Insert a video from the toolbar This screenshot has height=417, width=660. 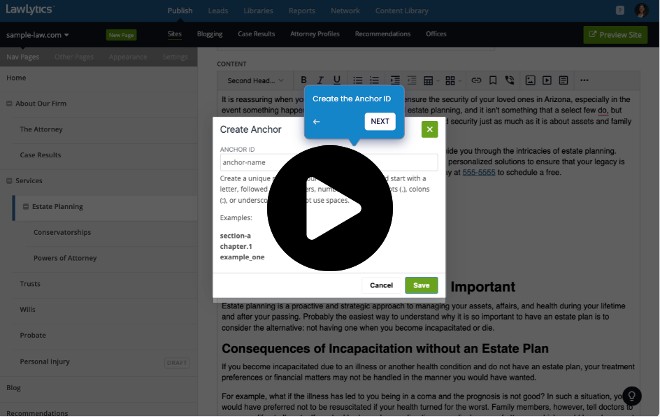click(547, 80)
